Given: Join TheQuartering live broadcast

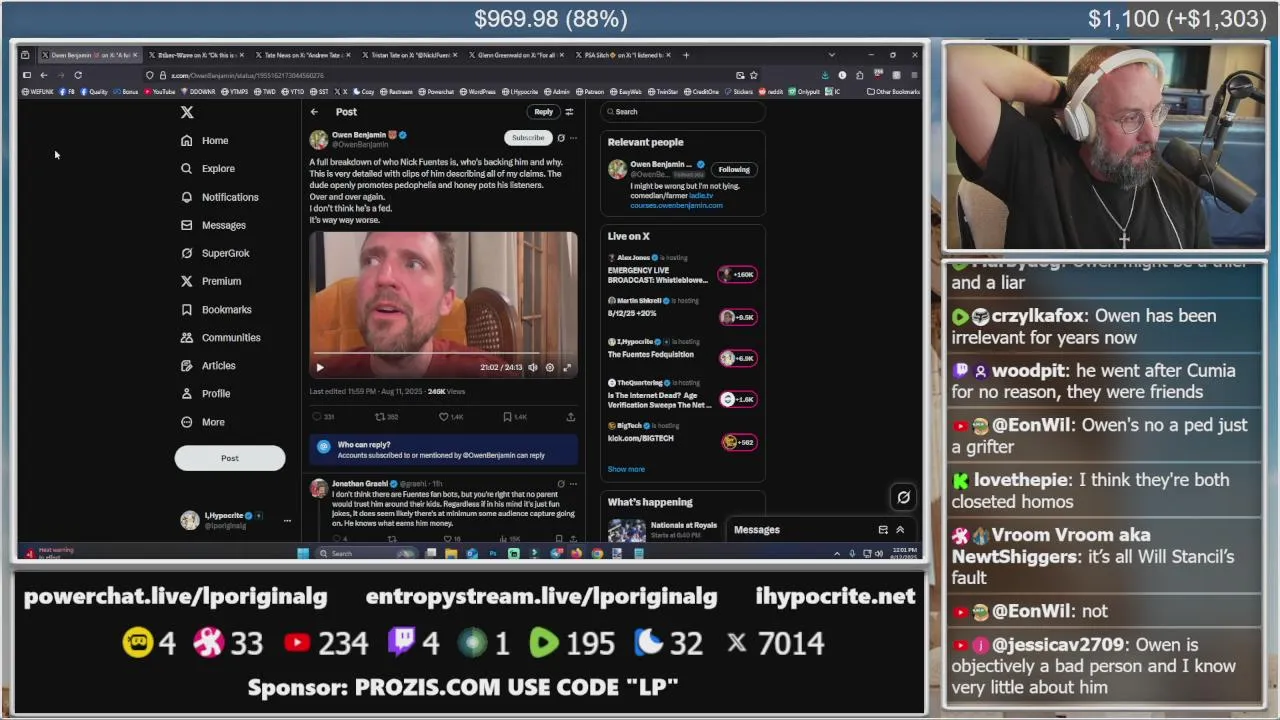Looking at the screenshot, I should pos(683,394).
